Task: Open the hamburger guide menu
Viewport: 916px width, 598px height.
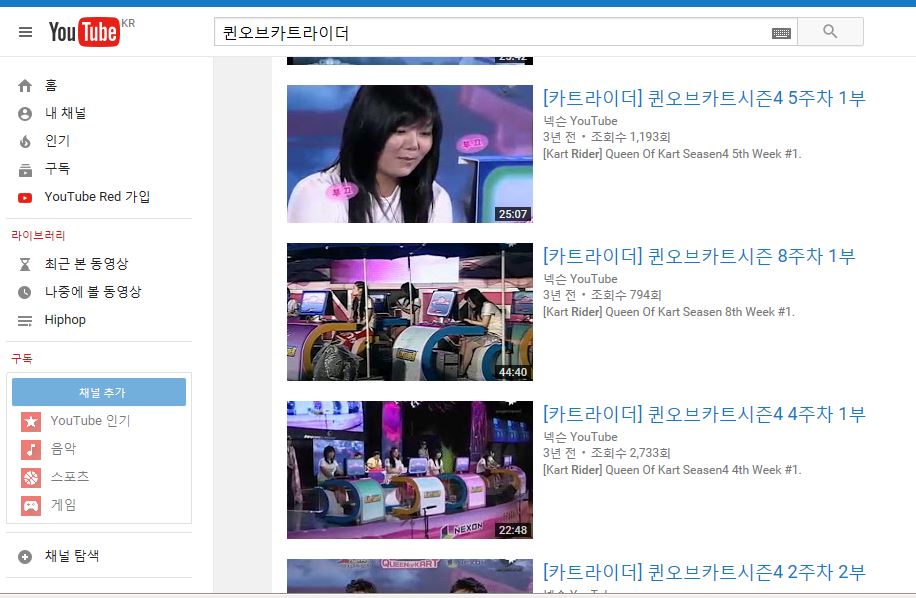Action: [x=25, y=32]
